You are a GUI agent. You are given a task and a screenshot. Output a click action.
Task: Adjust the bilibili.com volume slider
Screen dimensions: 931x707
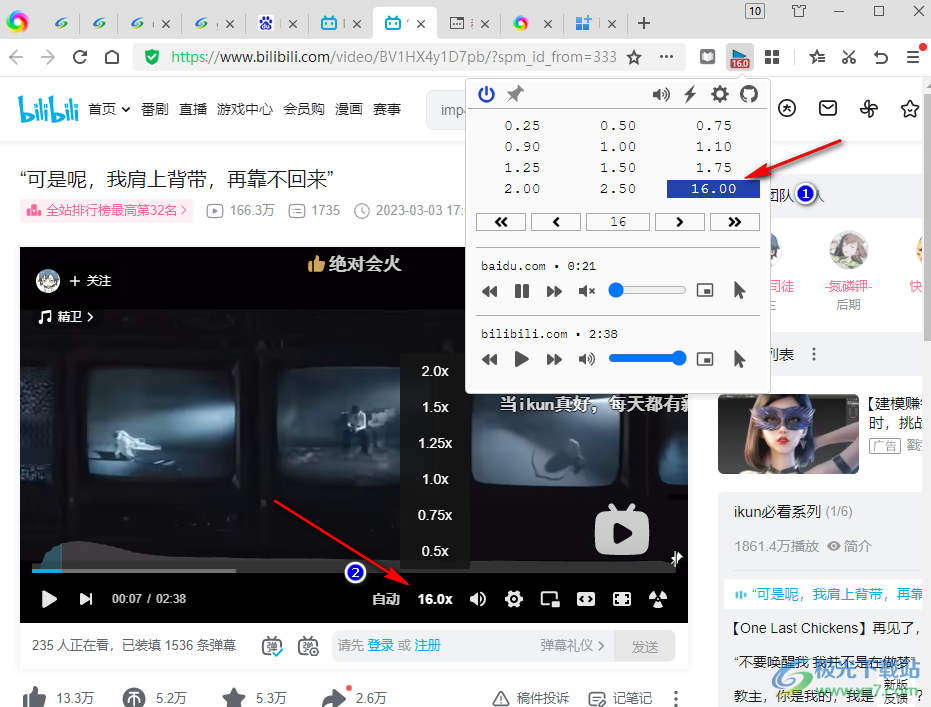pyautogui.click(x=647, y=358)
